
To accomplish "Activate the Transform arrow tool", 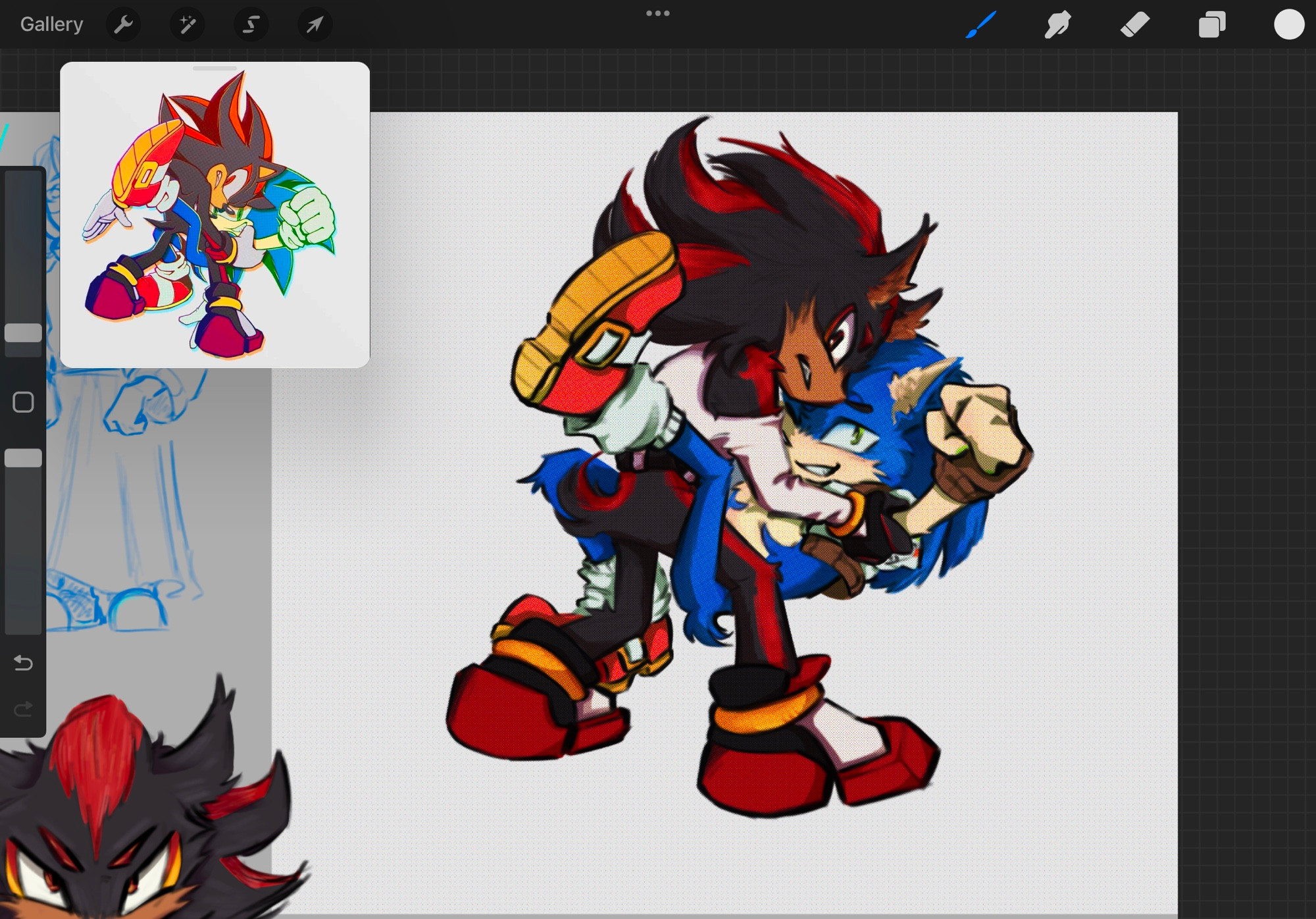I will pyautogui.click(x=315, y=25).
